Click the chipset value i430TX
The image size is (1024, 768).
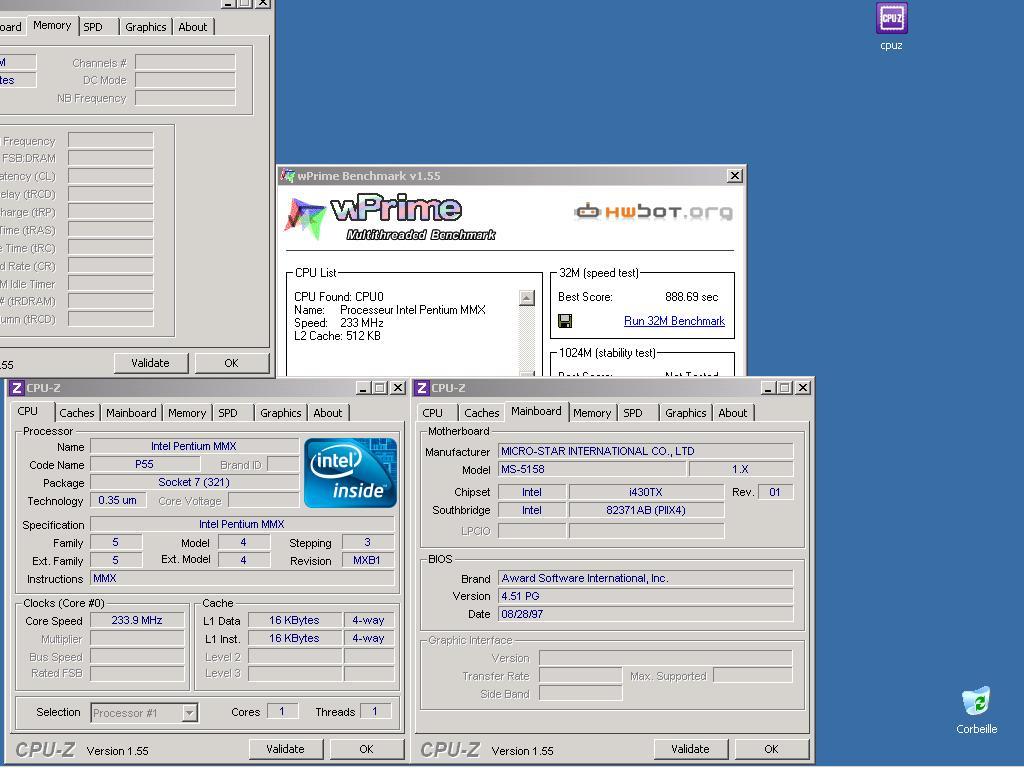click(646, 492)
